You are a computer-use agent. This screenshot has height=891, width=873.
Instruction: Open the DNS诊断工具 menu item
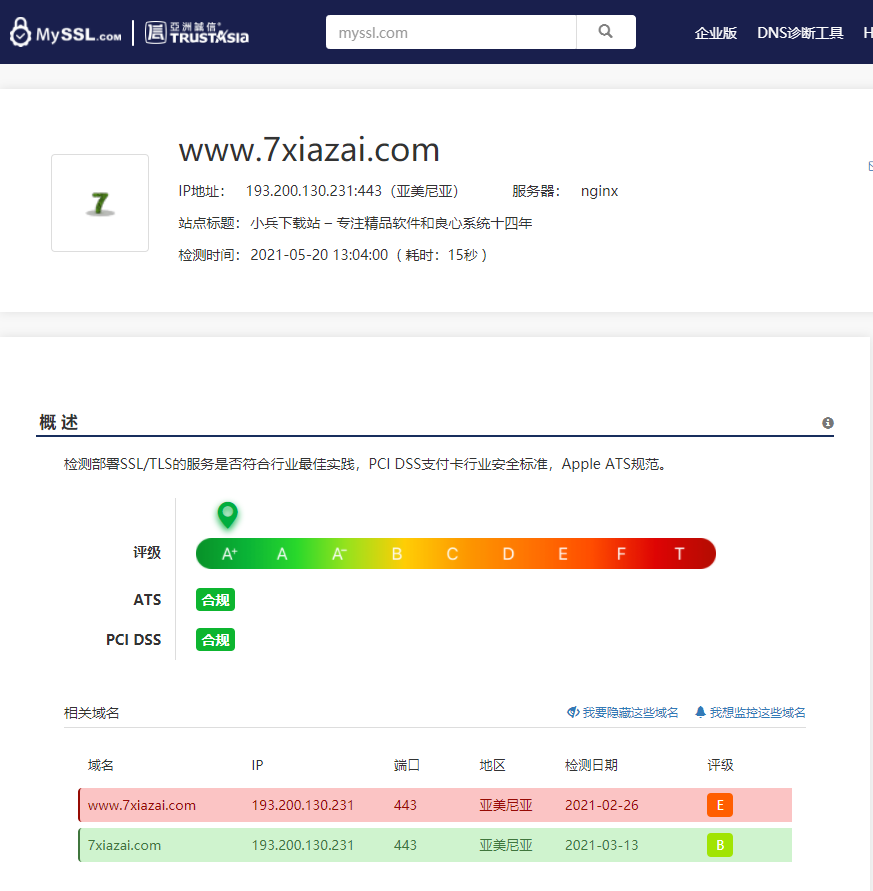click(x=800, y=33)
